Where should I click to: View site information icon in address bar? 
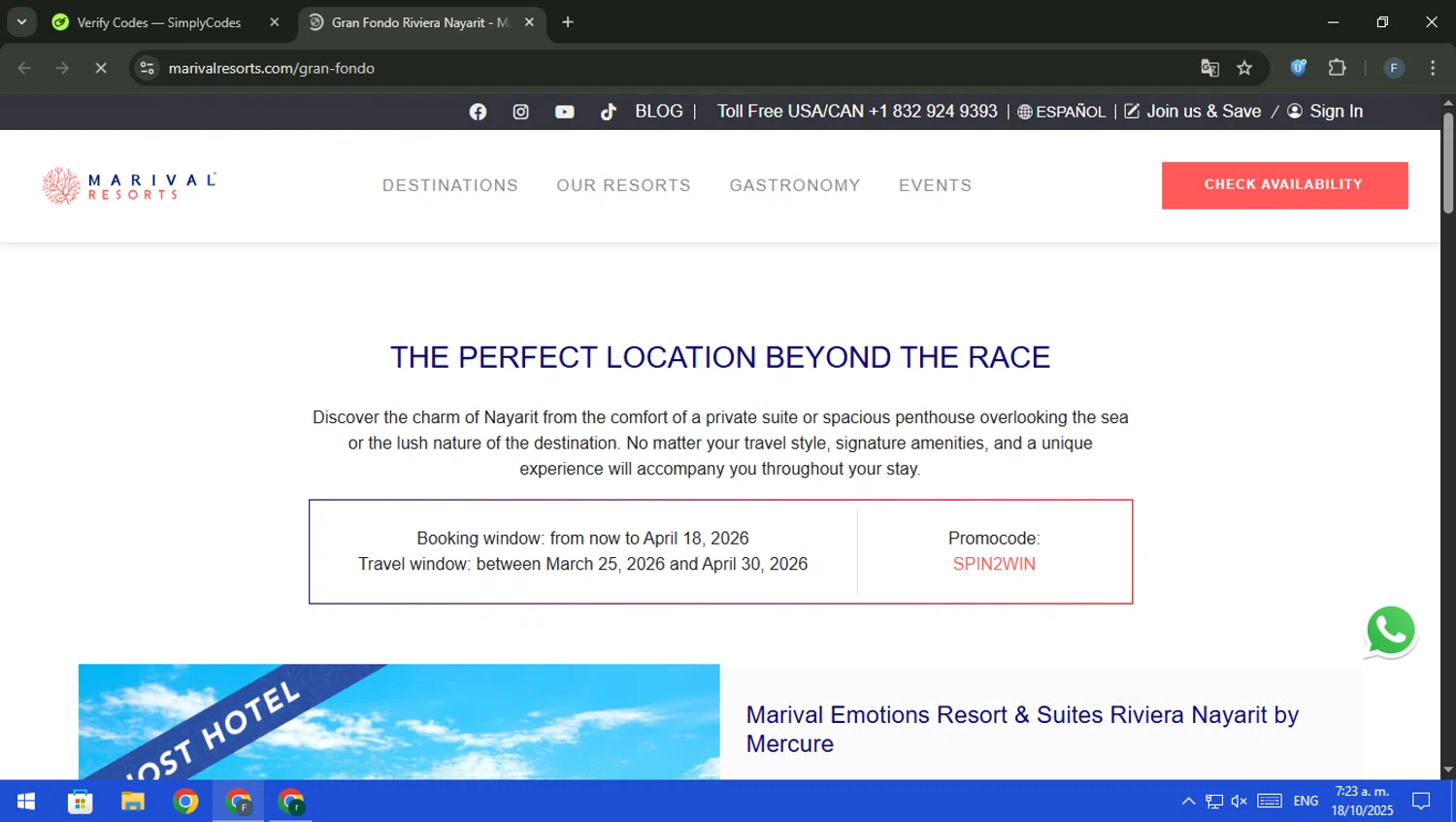coord(148,68)
